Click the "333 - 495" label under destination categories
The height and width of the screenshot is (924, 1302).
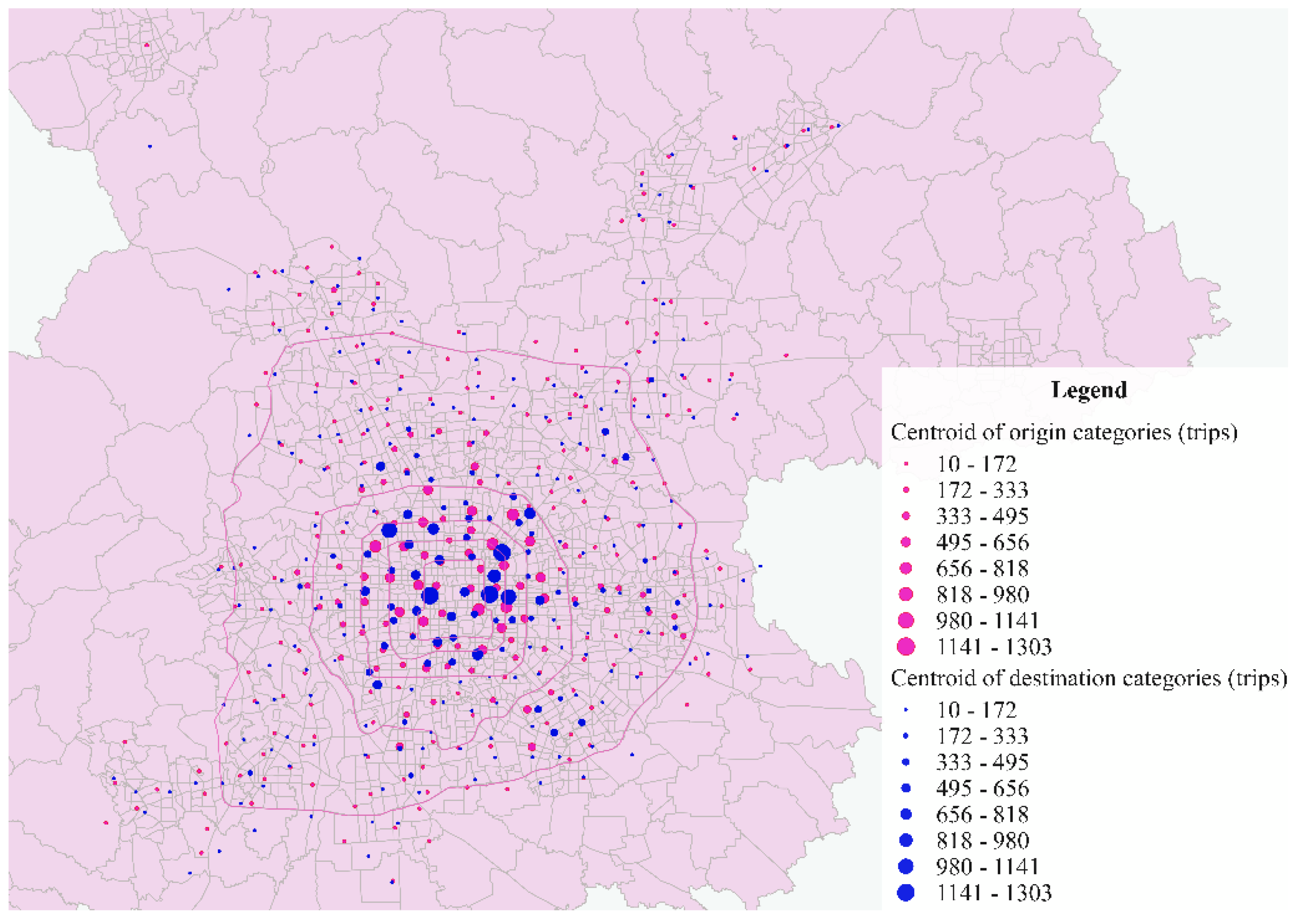tap(982, 762)
